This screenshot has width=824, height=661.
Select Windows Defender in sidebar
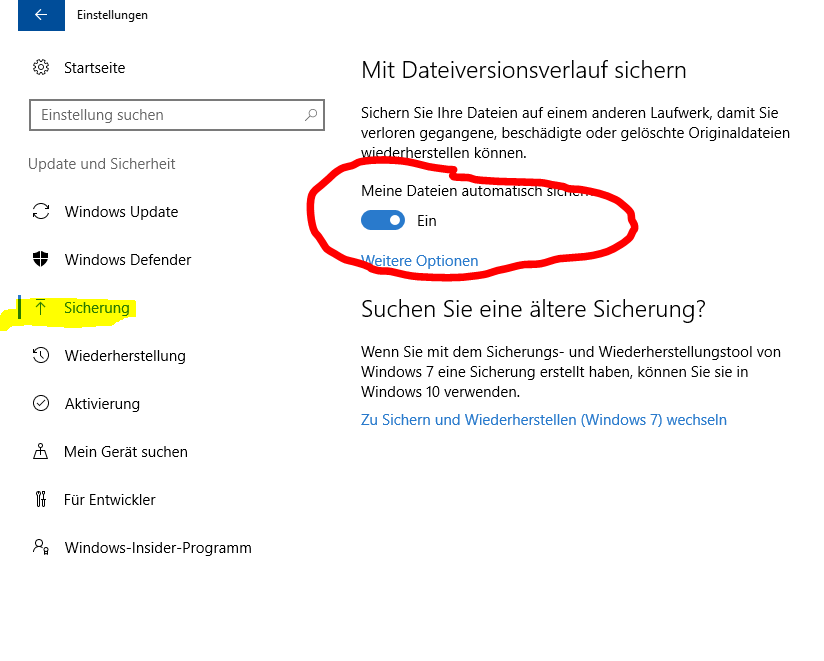pyautogui.click(x=128, y=260)
